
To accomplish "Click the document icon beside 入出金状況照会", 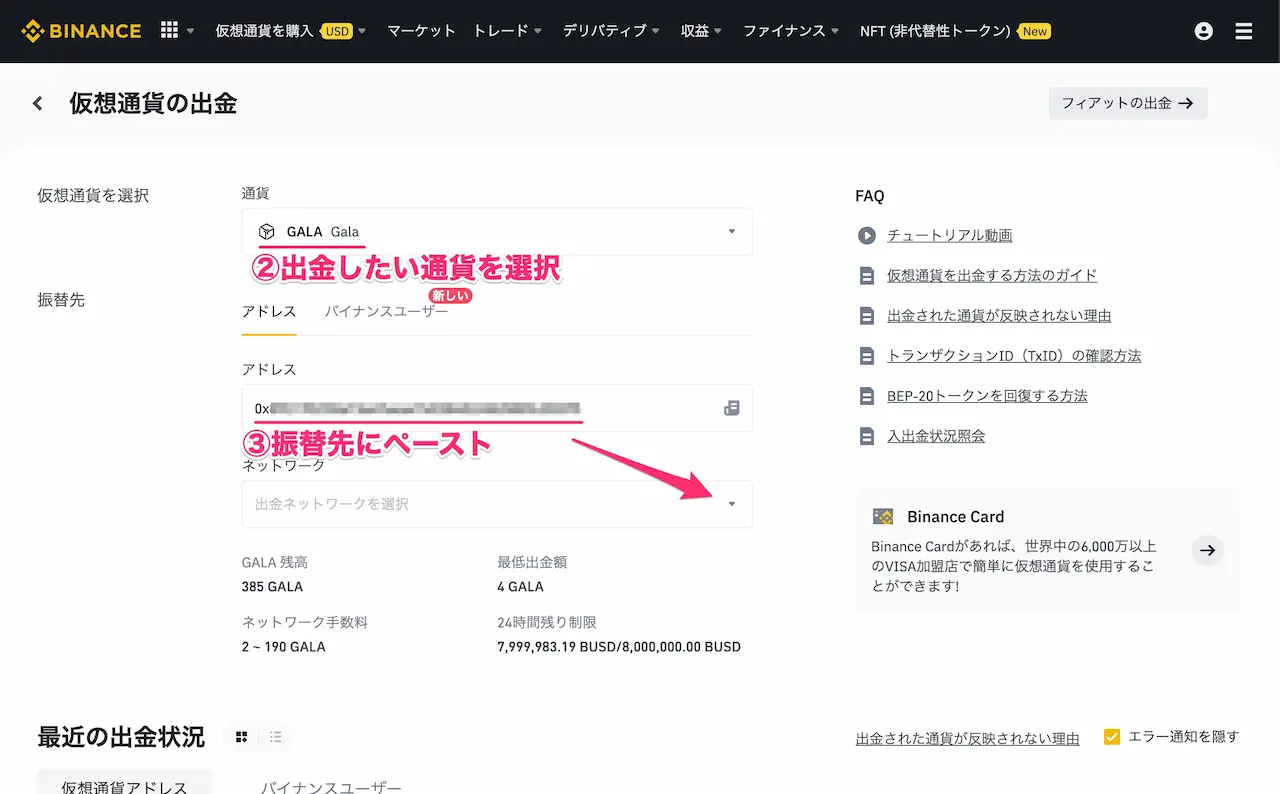I will 866,436.
